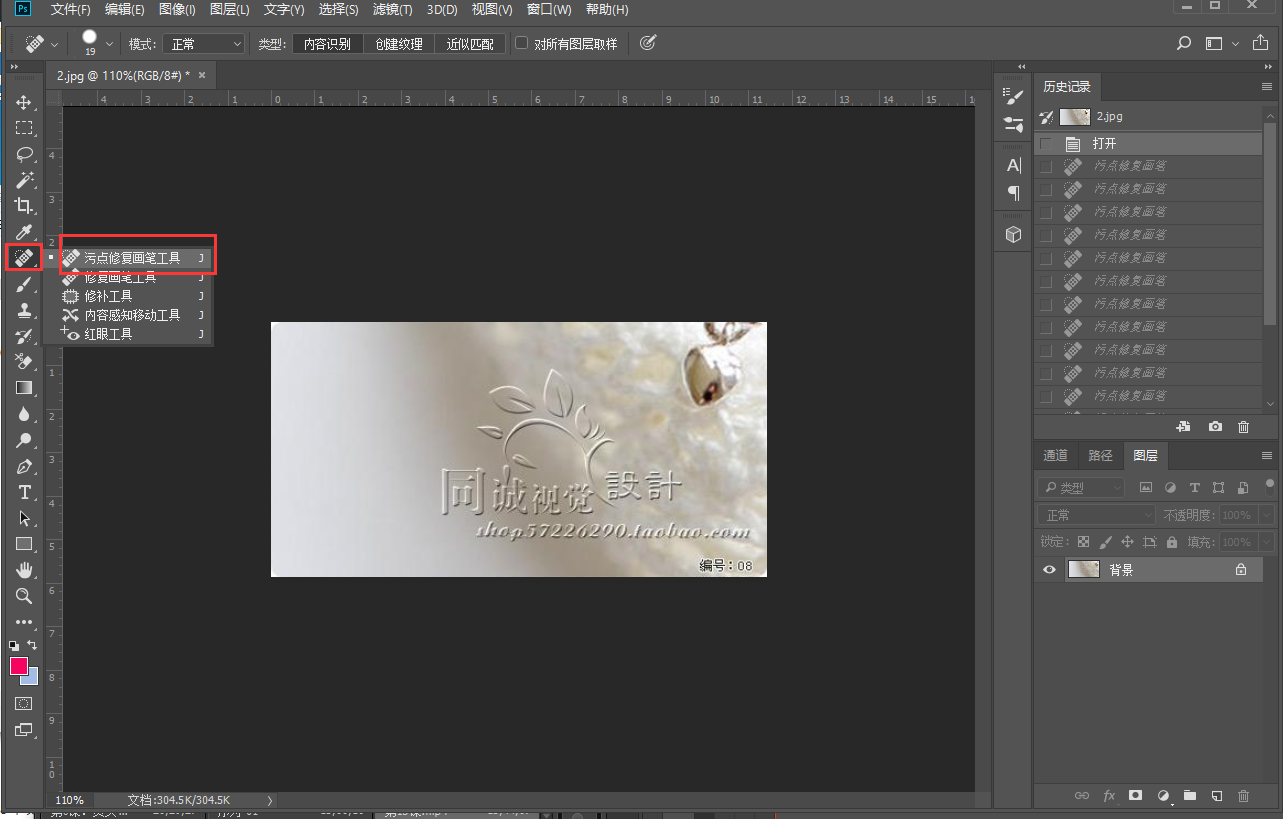Image resolution: width=1283 pixels, height=819 pixels.
Task: Click the 110% zoom level field
Action: tap(69, 800)
